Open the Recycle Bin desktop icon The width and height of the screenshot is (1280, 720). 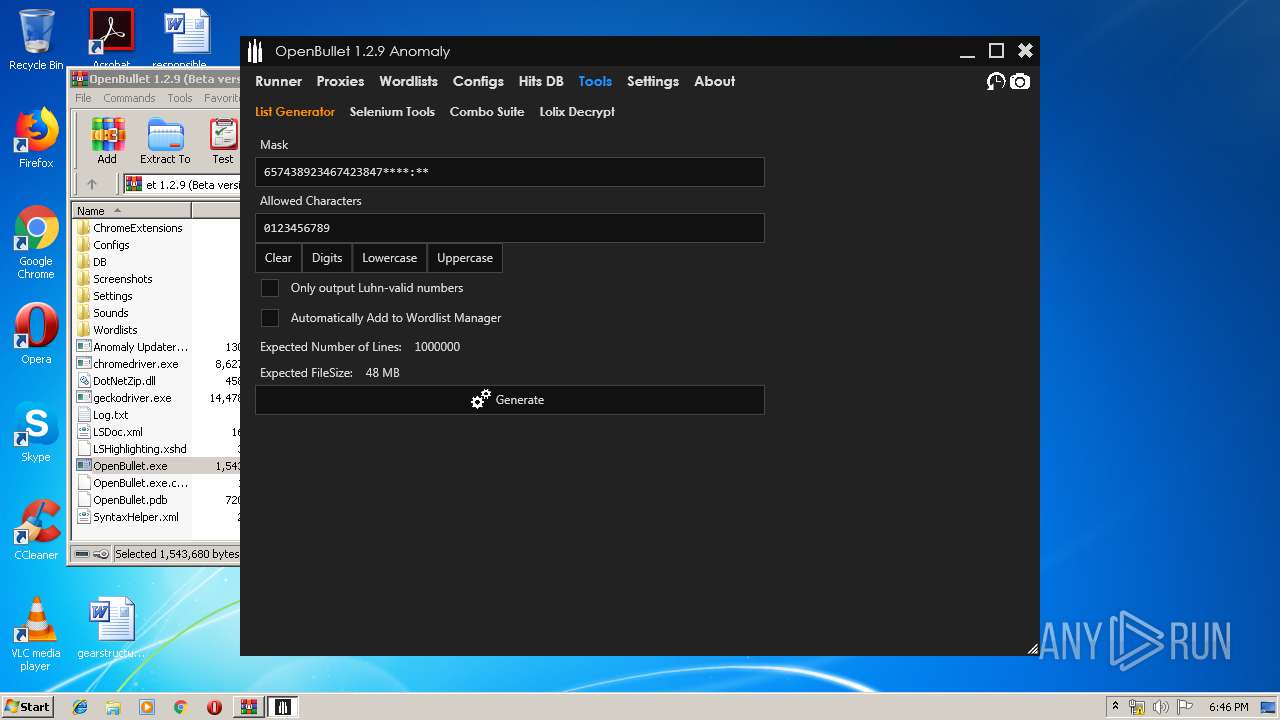tap(36, 40)
